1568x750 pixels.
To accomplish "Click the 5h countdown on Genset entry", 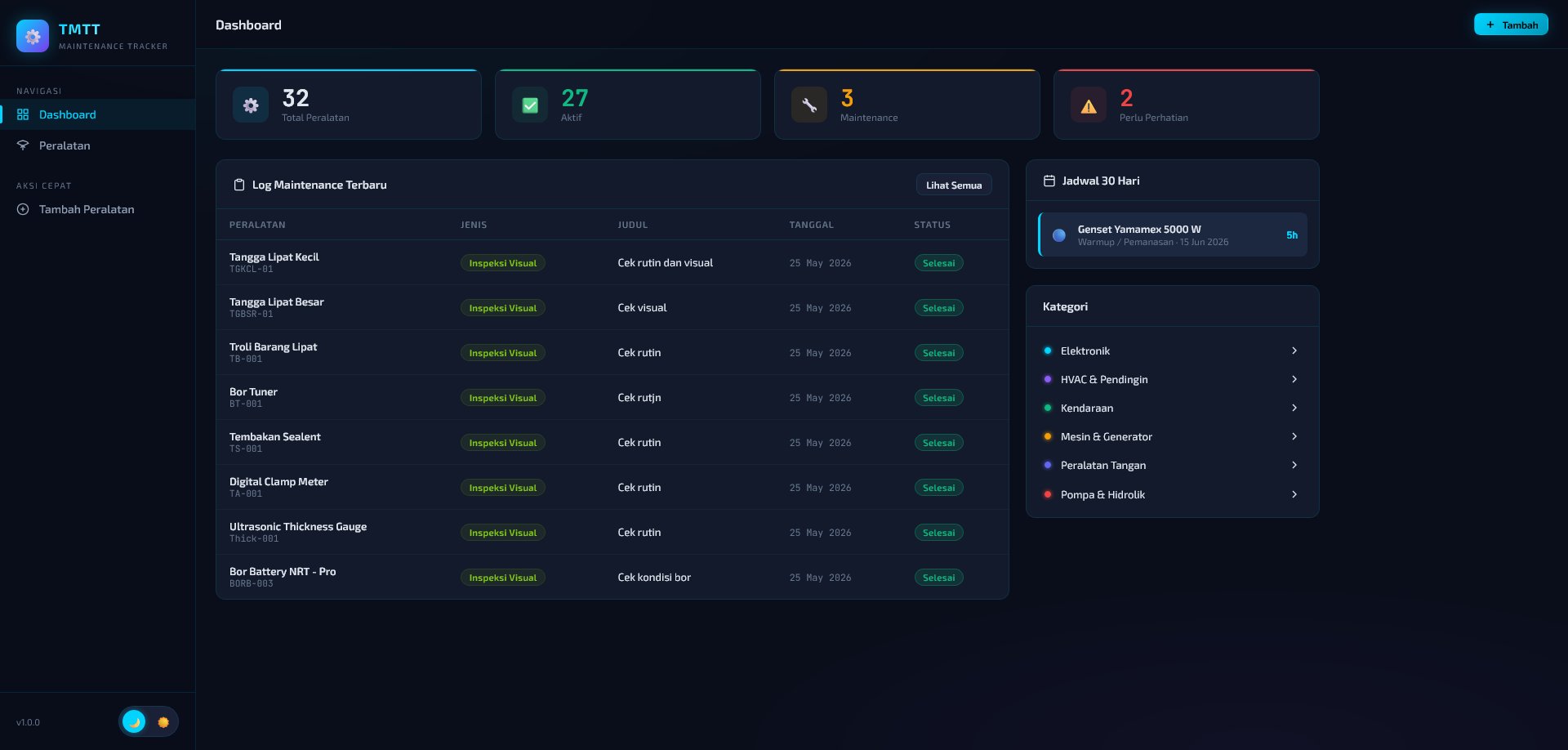I will pyautogui.click(x=1292, y=235).
